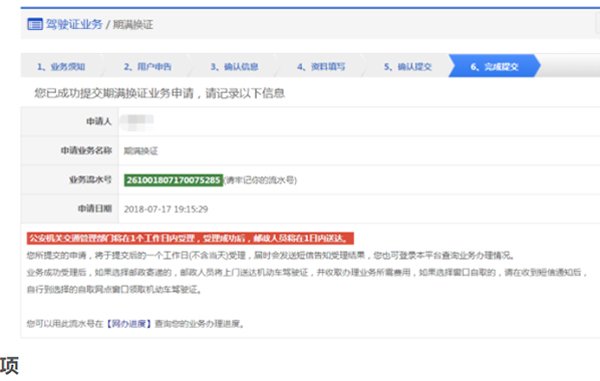Click the 申请业务名称 label cell

click(x=70, y=151)
